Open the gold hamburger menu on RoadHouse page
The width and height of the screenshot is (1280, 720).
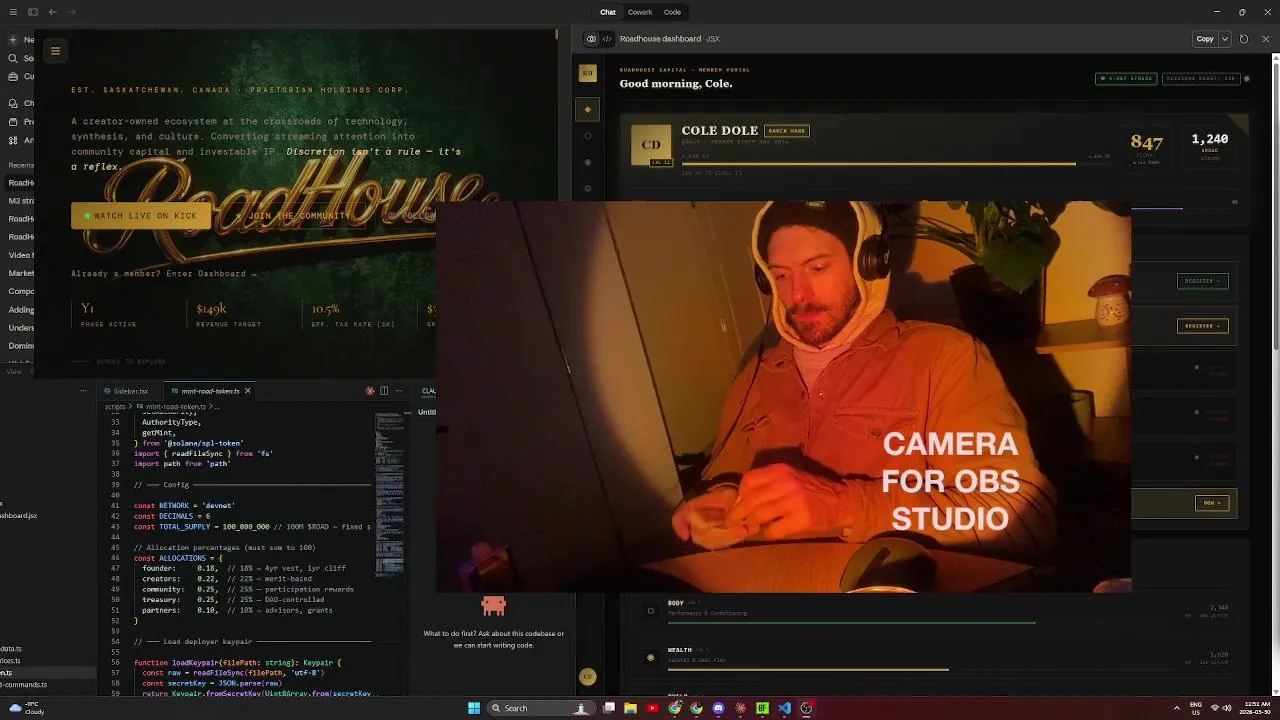(56, 51)
